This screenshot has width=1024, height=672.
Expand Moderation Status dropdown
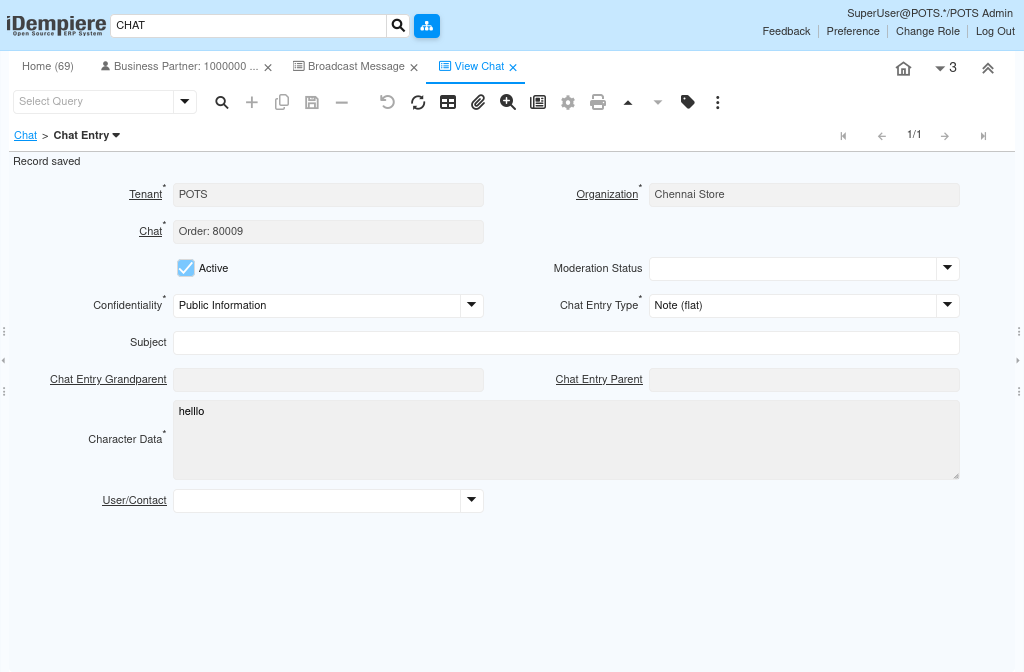(x=948, y=268)
